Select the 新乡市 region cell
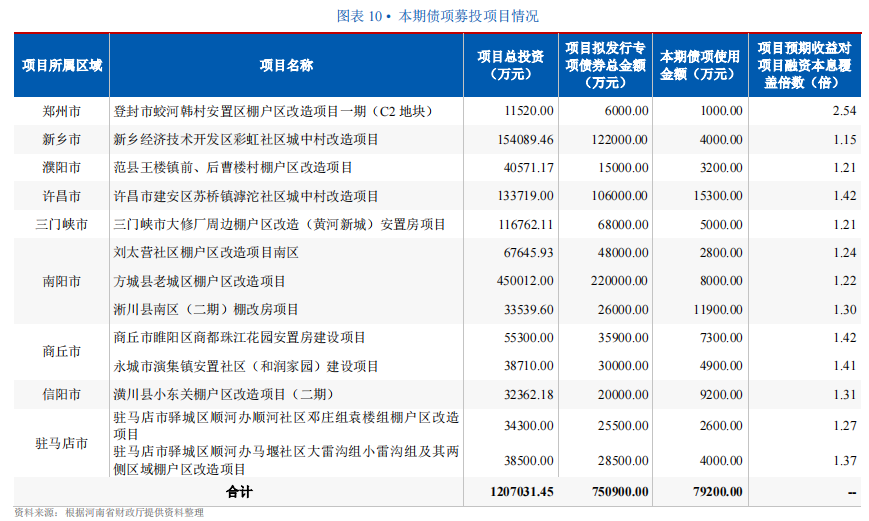The width and height of the screenshot is (869, 521). click(62, 139)
